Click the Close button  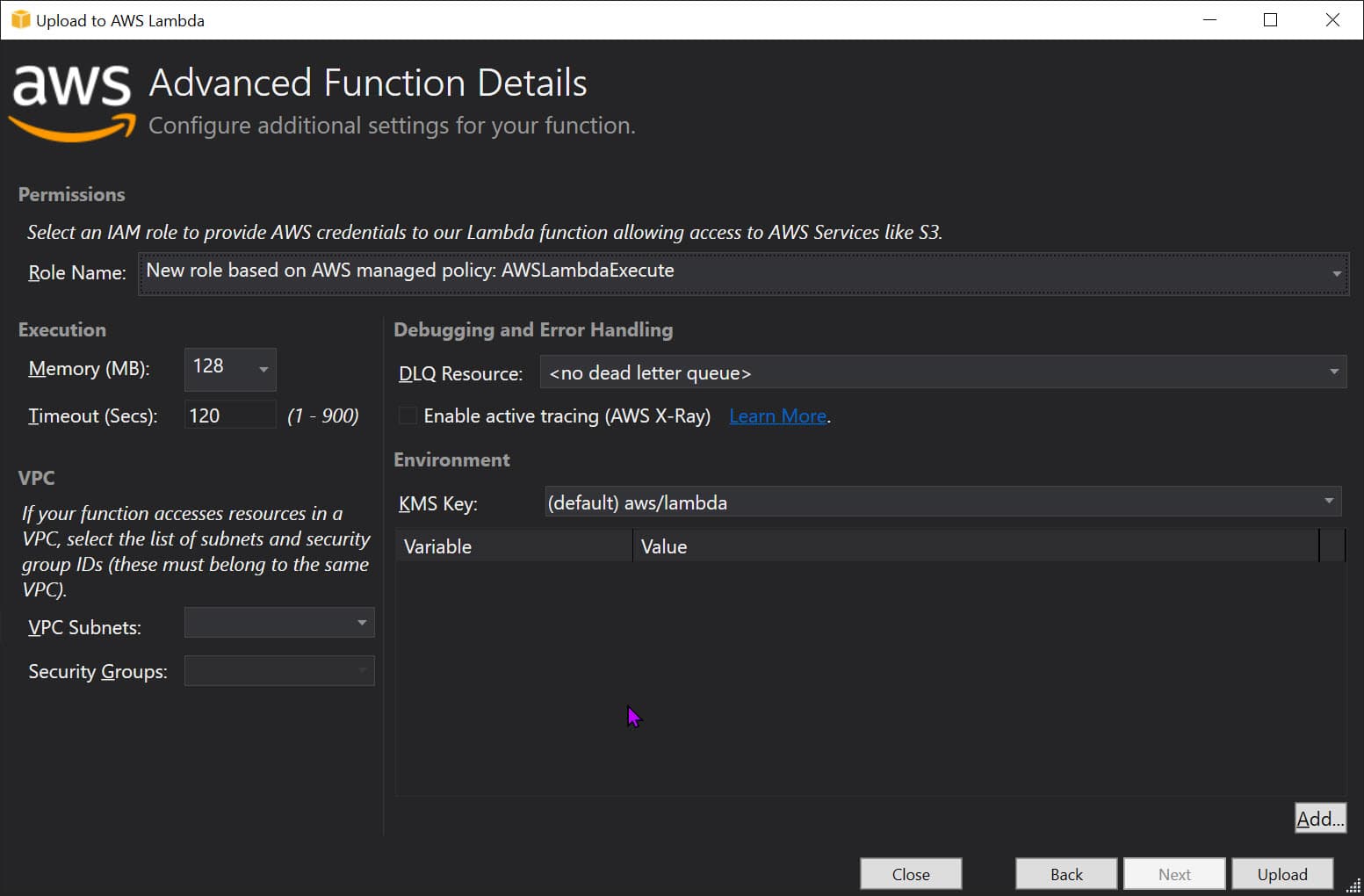click(911, 874)
